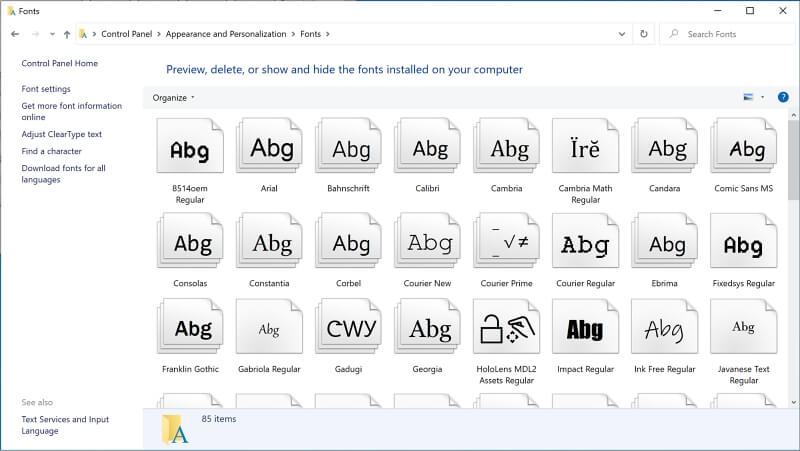Image resolution: width=800 pixels, height=451 pixels.
Task: Expand chevron after Control Panel breadcrumb
Action: [x=159, y=34]
